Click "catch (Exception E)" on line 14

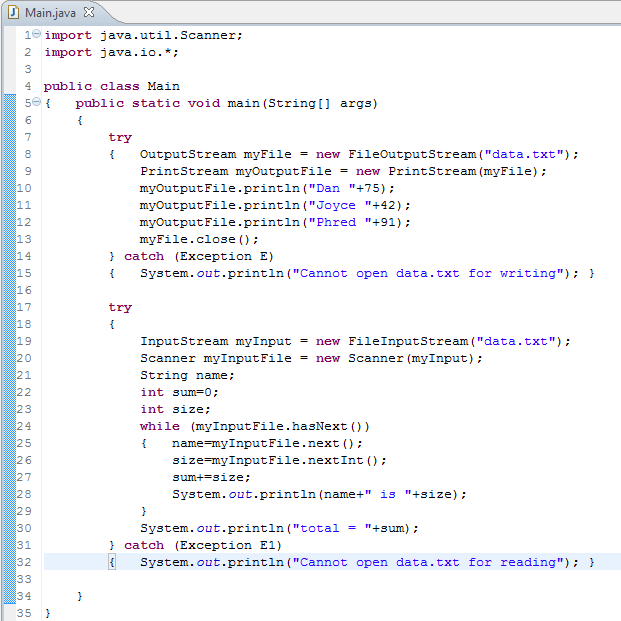pyautogui.click(x=199, y=256)
